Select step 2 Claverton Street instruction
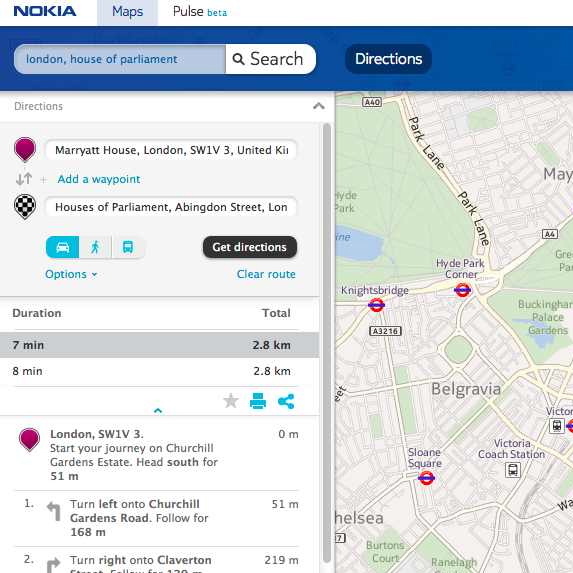This screenshot has height=573, width=573. pyautogui.click(x=156, y=560)
